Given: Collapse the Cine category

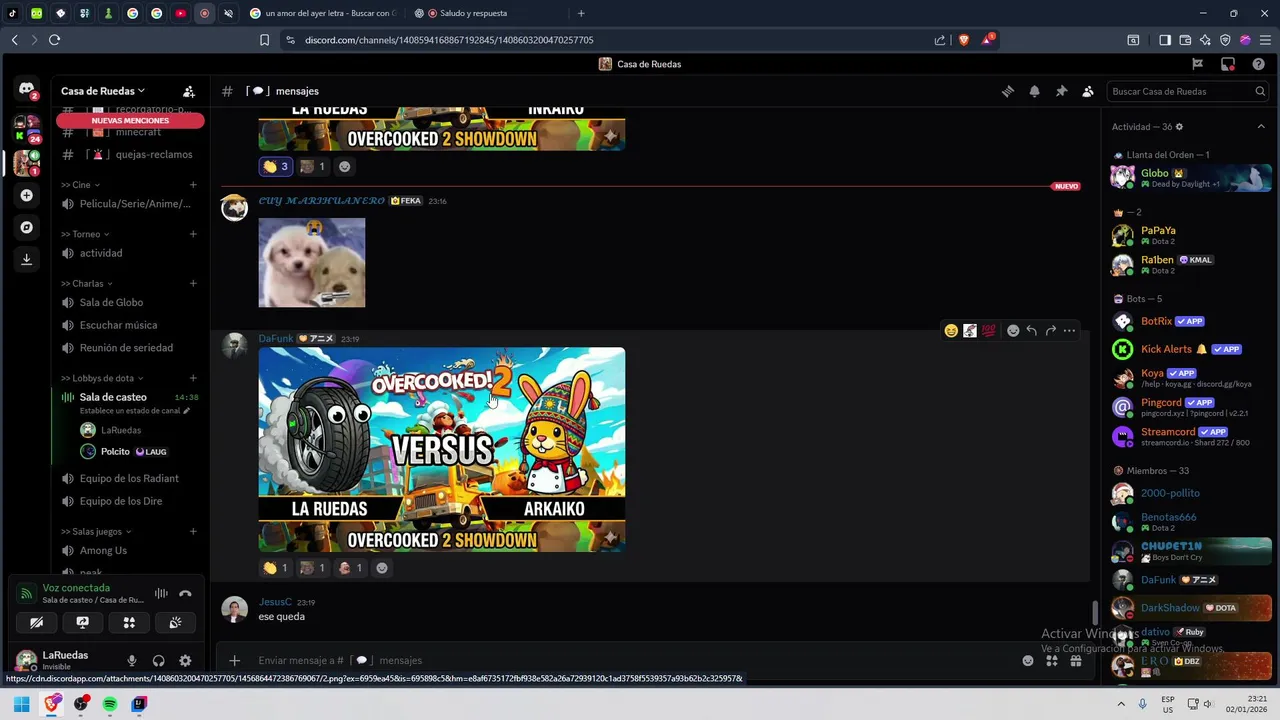Looking at the screenshot, I should 80,185.
